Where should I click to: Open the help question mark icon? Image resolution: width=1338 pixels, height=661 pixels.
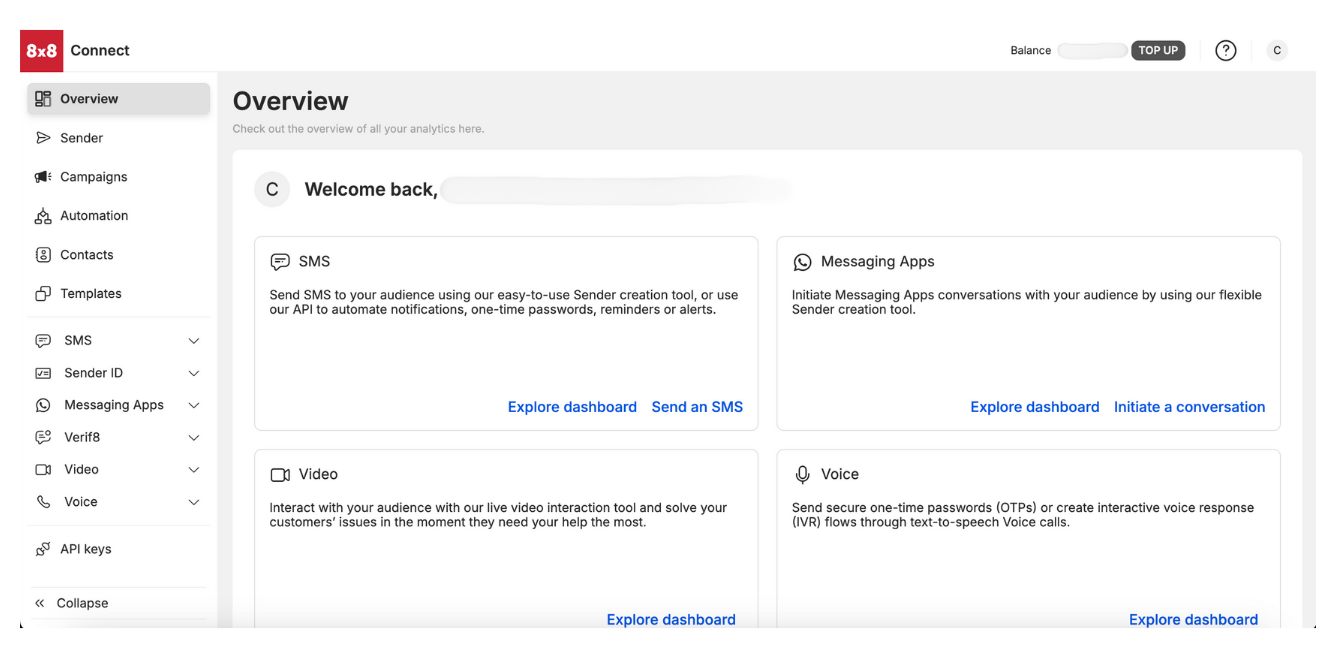coord(1225,51)
